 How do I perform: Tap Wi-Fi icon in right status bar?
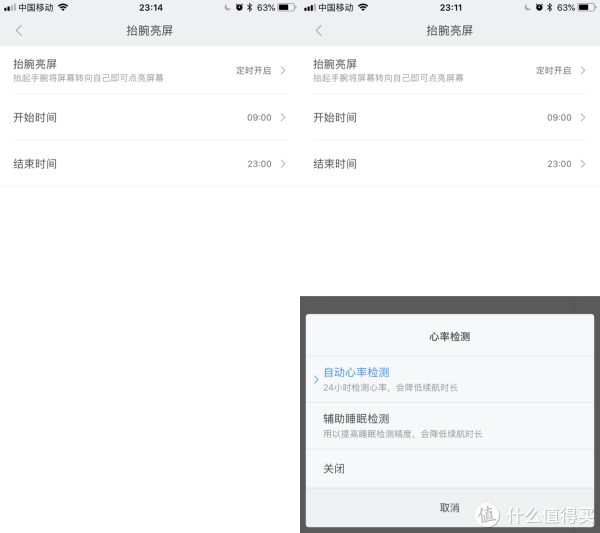pyautogui.click(x=363, y=7)
